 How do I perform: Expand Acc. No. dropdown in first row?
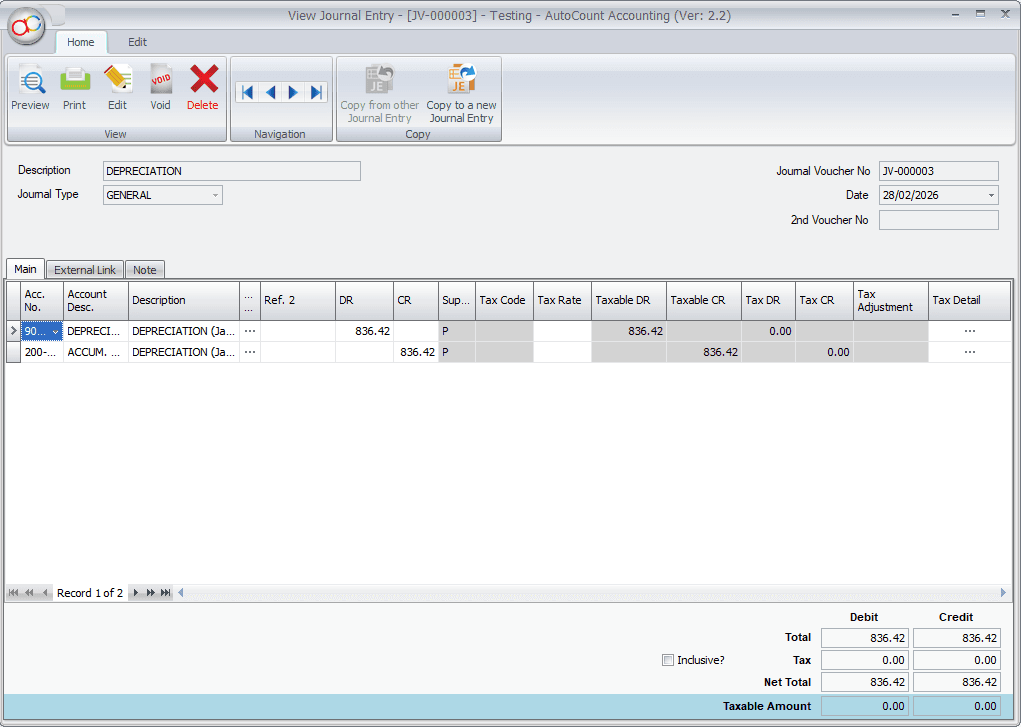(56, 331)
